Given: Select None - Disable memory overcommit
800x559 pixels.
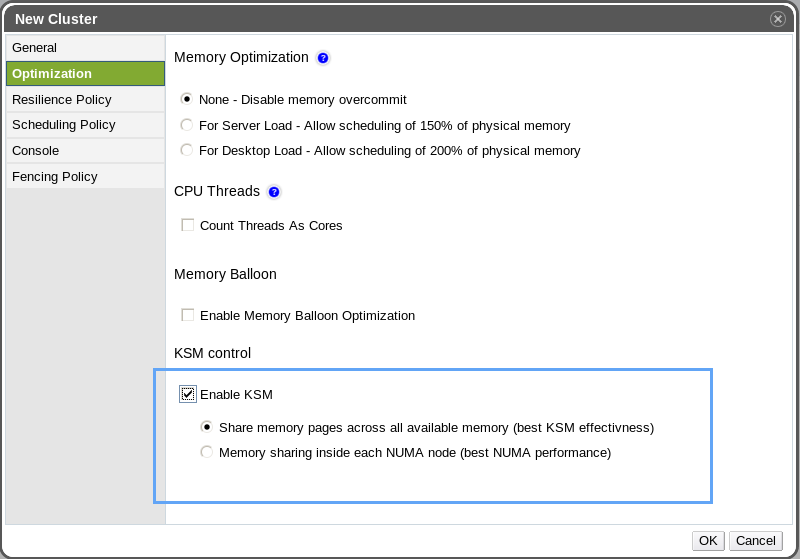Looking at the screenshot, I should [187, 99].
